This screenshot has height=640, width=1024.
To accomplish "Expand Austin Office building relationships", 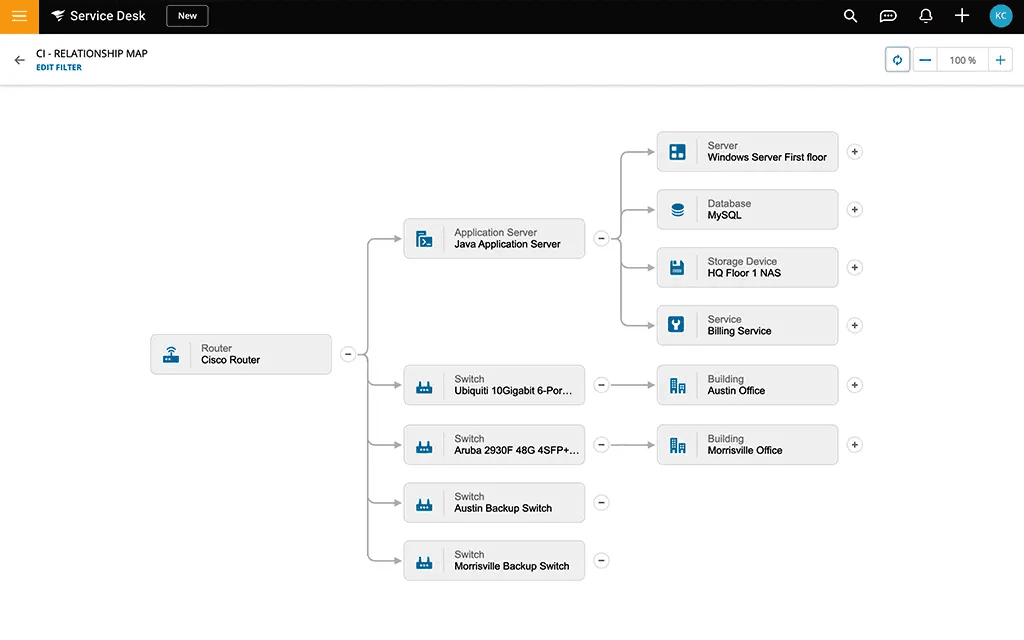I will (x=854, y=385).
